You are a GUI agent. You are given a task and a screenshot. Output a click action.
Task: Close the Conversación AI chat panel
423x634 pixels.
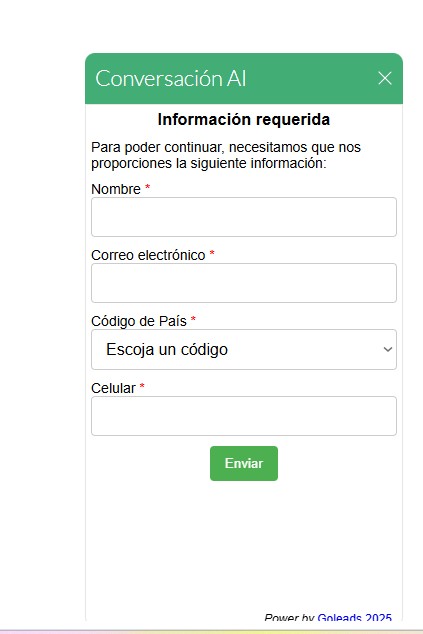tap(385, 78)
